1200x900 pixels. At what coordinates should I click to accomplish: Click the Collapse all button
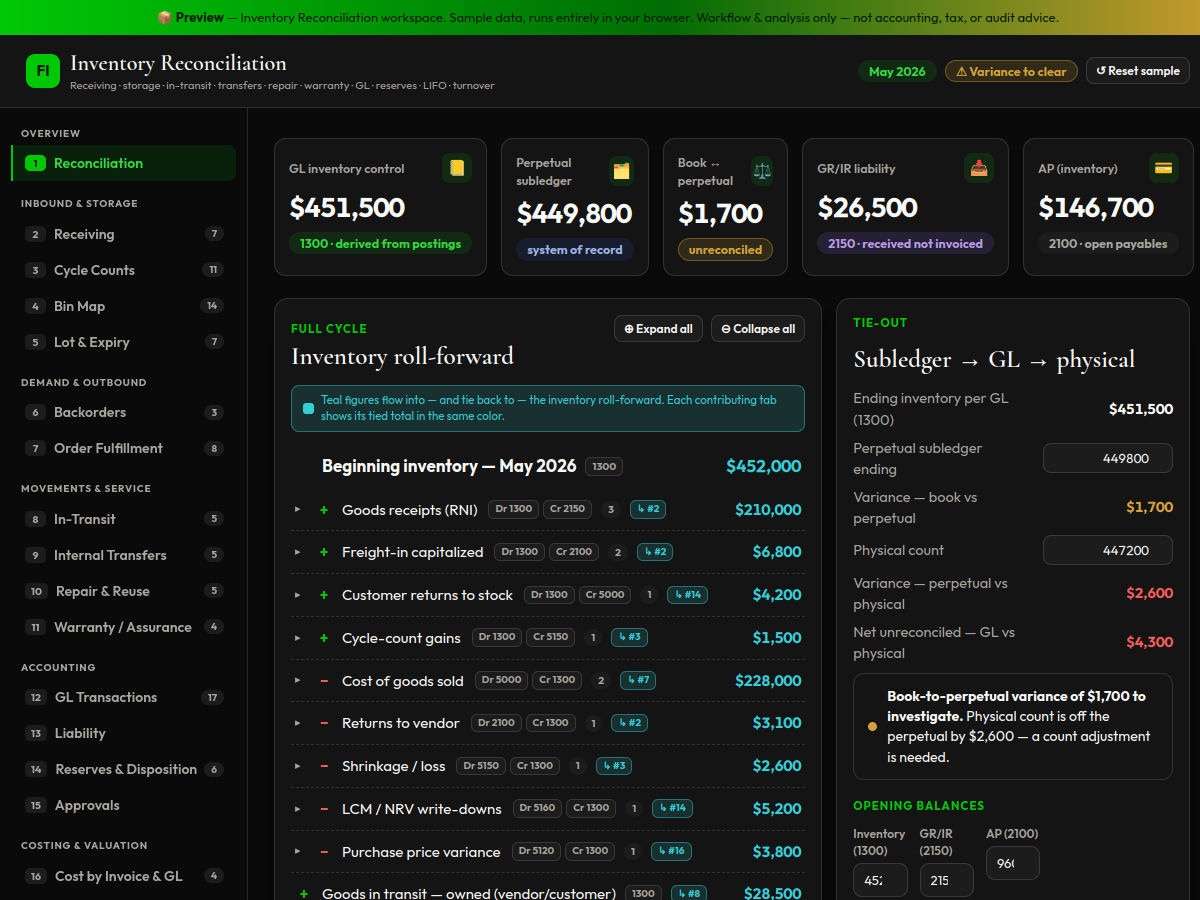coord(758,329)
